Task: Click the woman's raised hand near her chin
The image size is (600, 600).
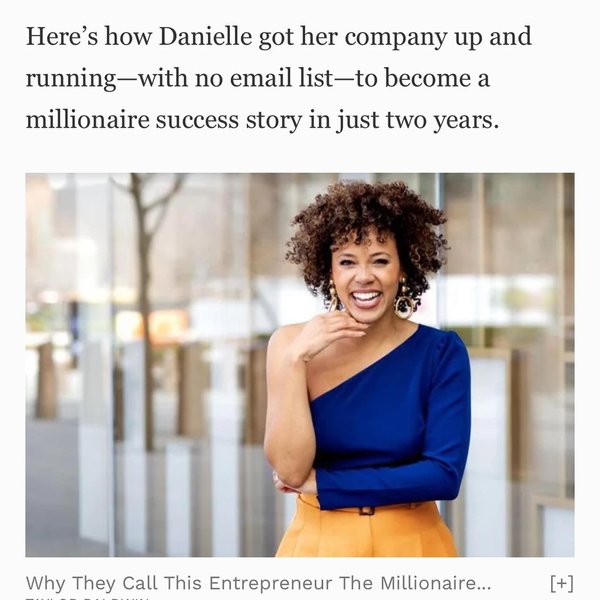Action: 325,330
